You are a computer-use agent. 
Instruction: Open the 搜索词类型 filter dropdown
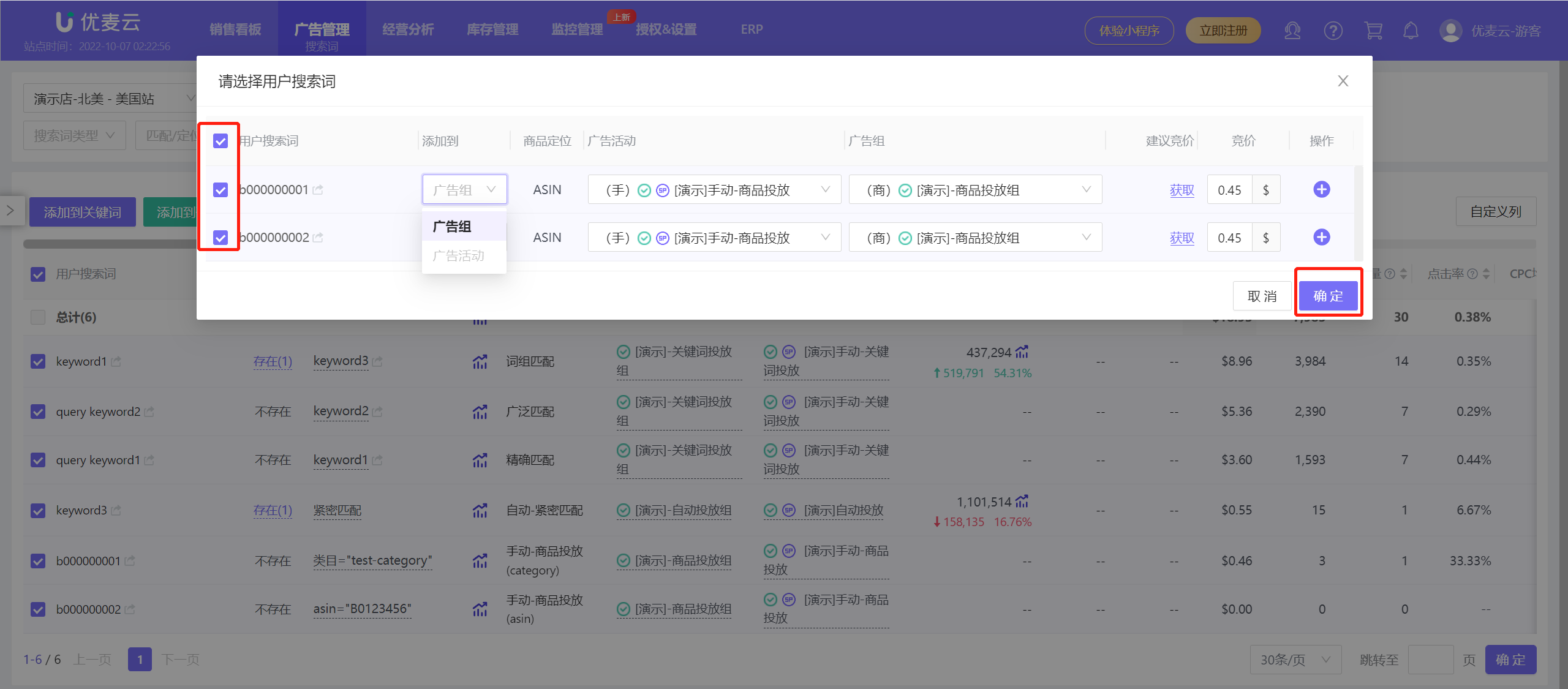[x=75, y=135]
